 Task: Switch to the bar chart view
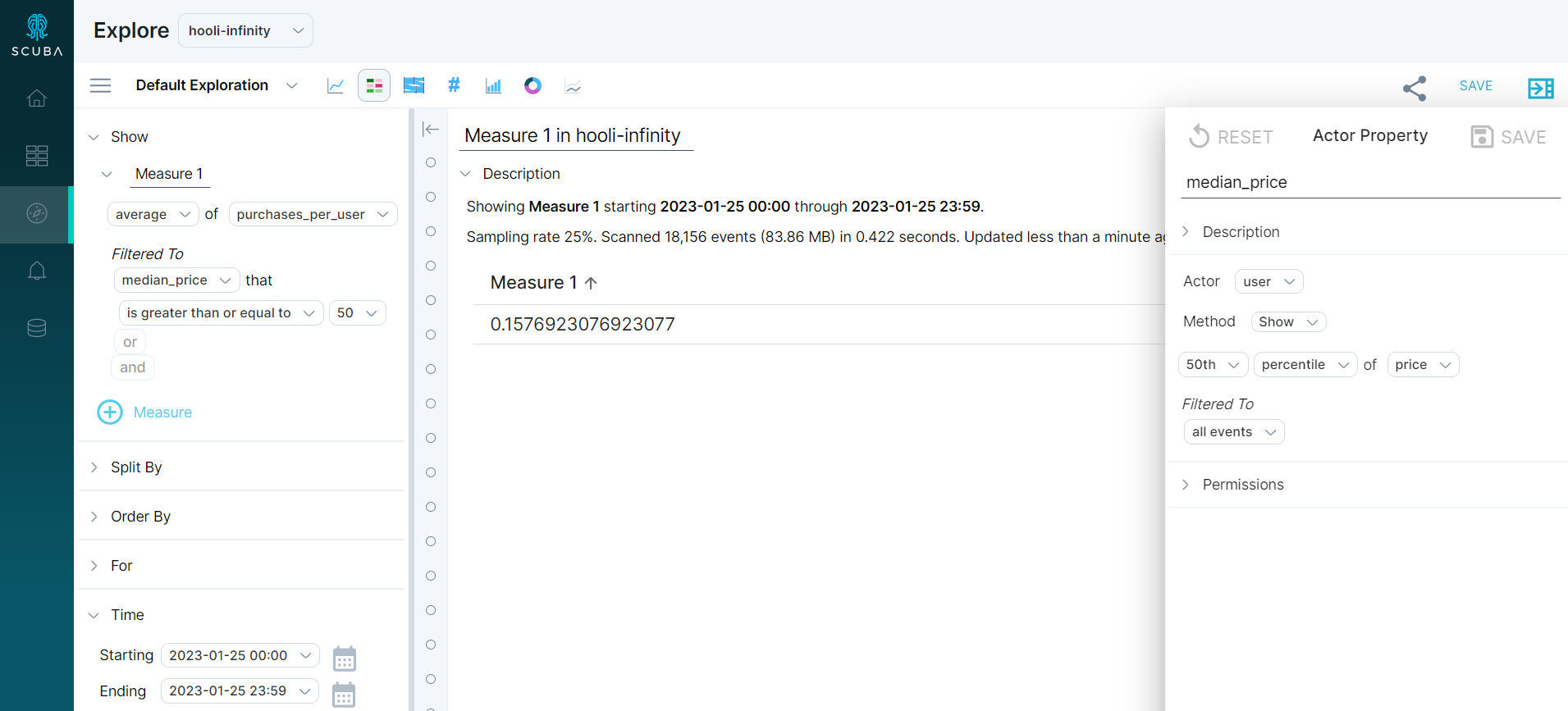coord(493,85)
